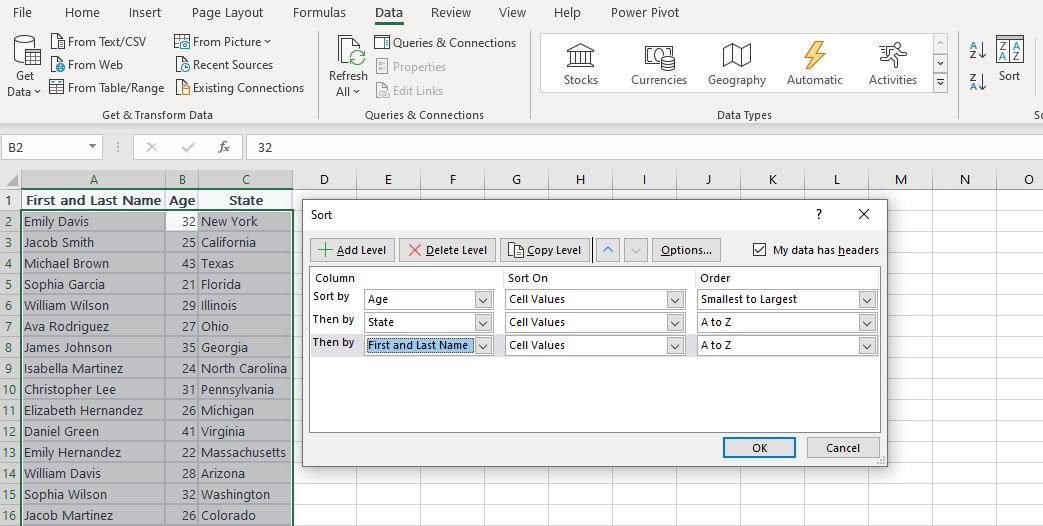Click the greyed Properties command

click(x=410, y=66)
